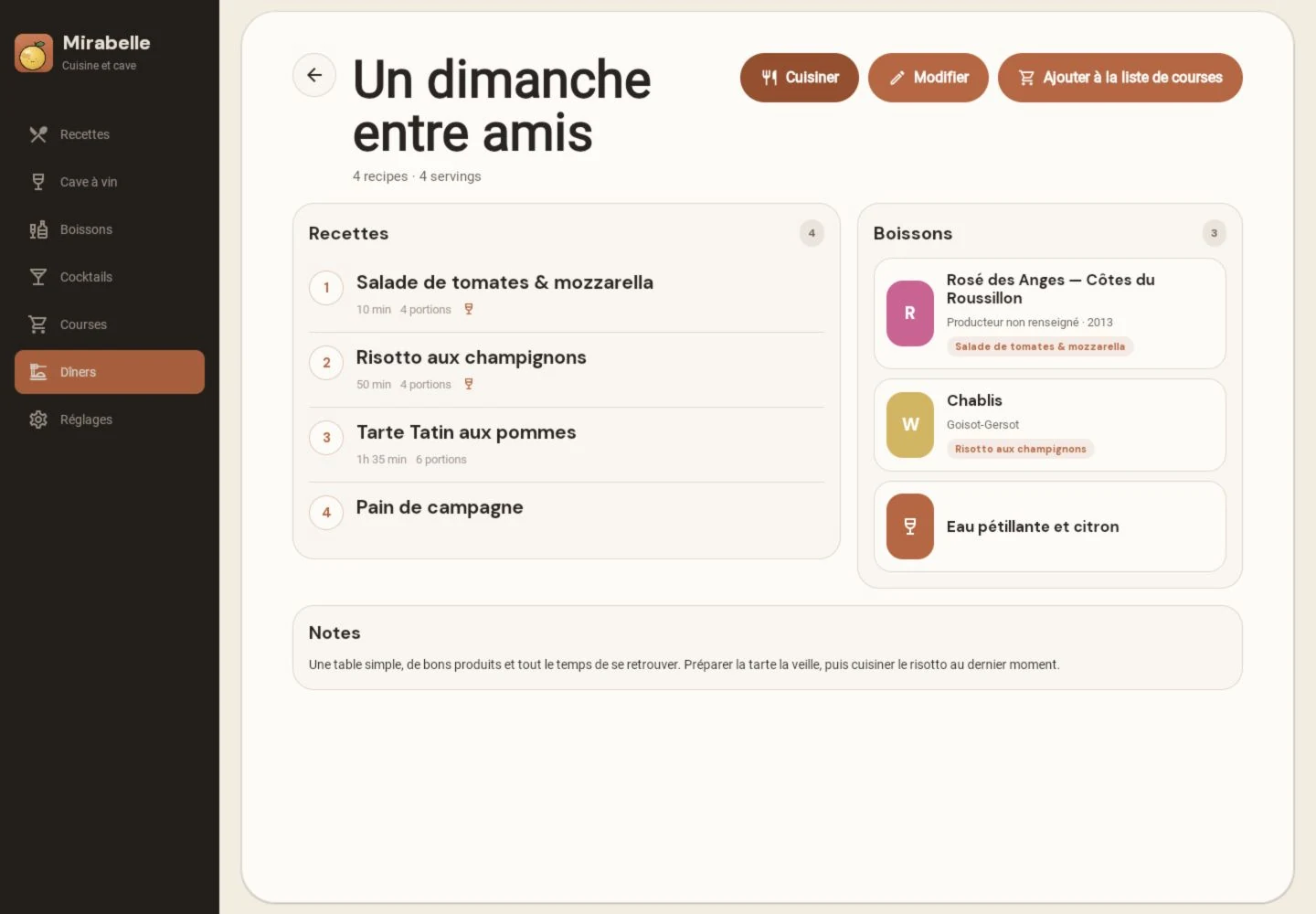The image size is (1316, 914).
Task: Click number badge 2 beside Risotto recipe
Action: tap(326, 363)
